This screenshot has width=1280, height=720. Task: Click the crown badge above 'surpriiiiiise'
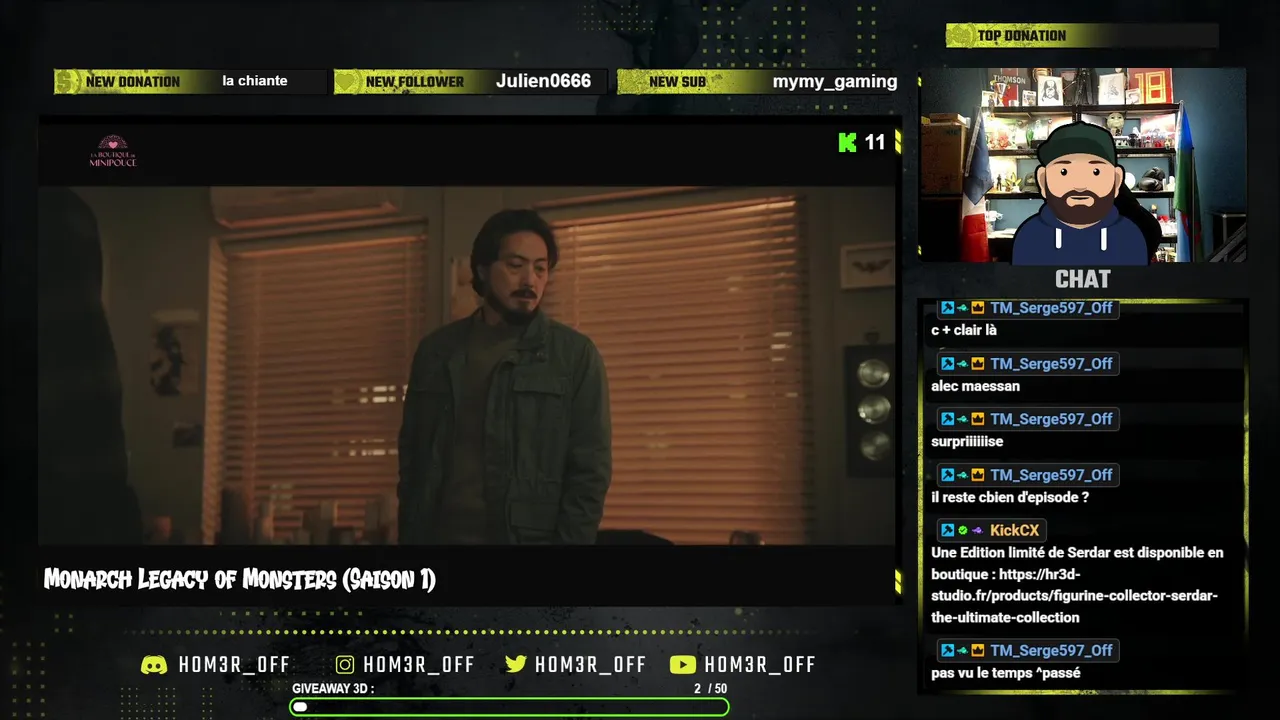tap(978, 419)
